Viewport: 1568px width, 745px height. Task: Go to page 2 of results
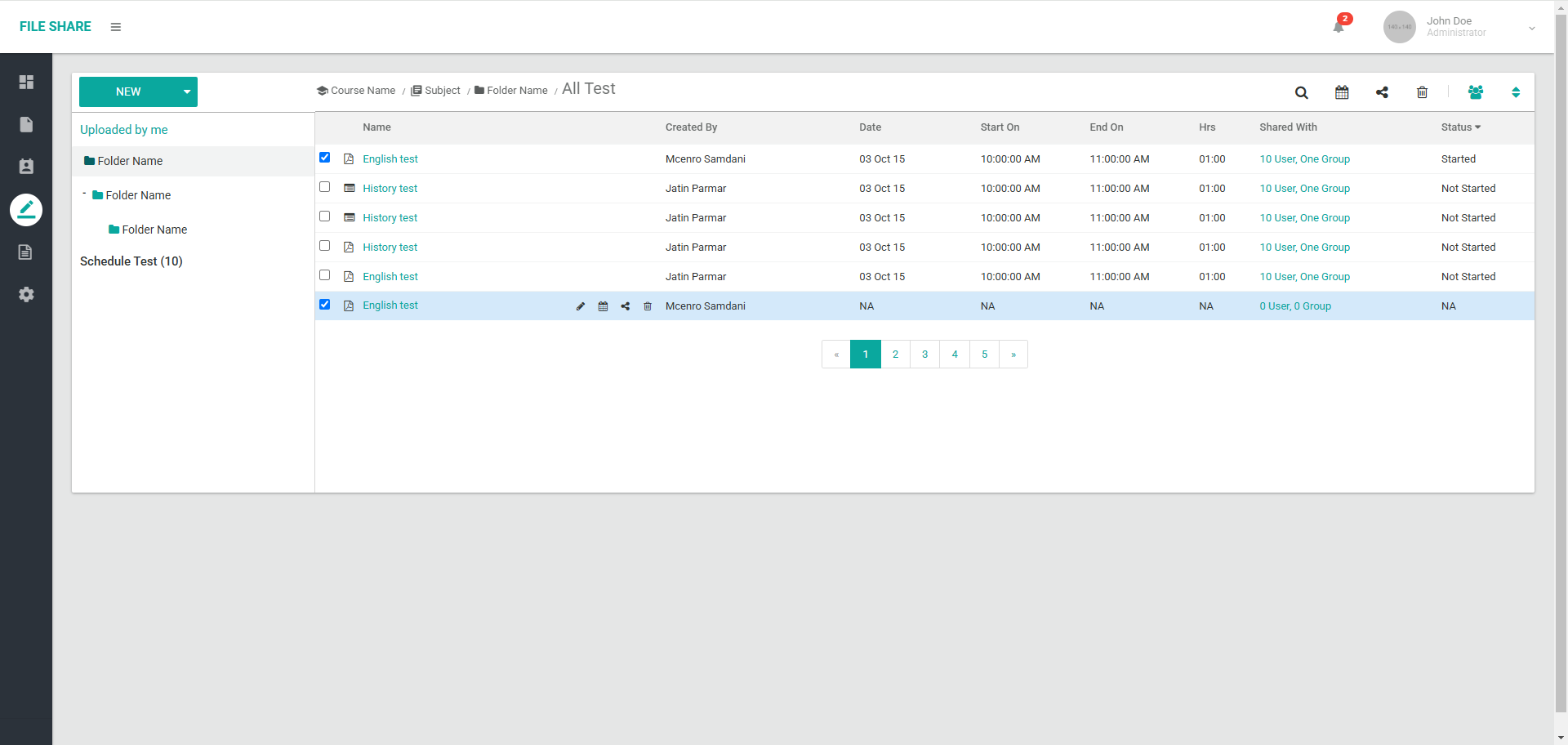(x=895, y=355)
